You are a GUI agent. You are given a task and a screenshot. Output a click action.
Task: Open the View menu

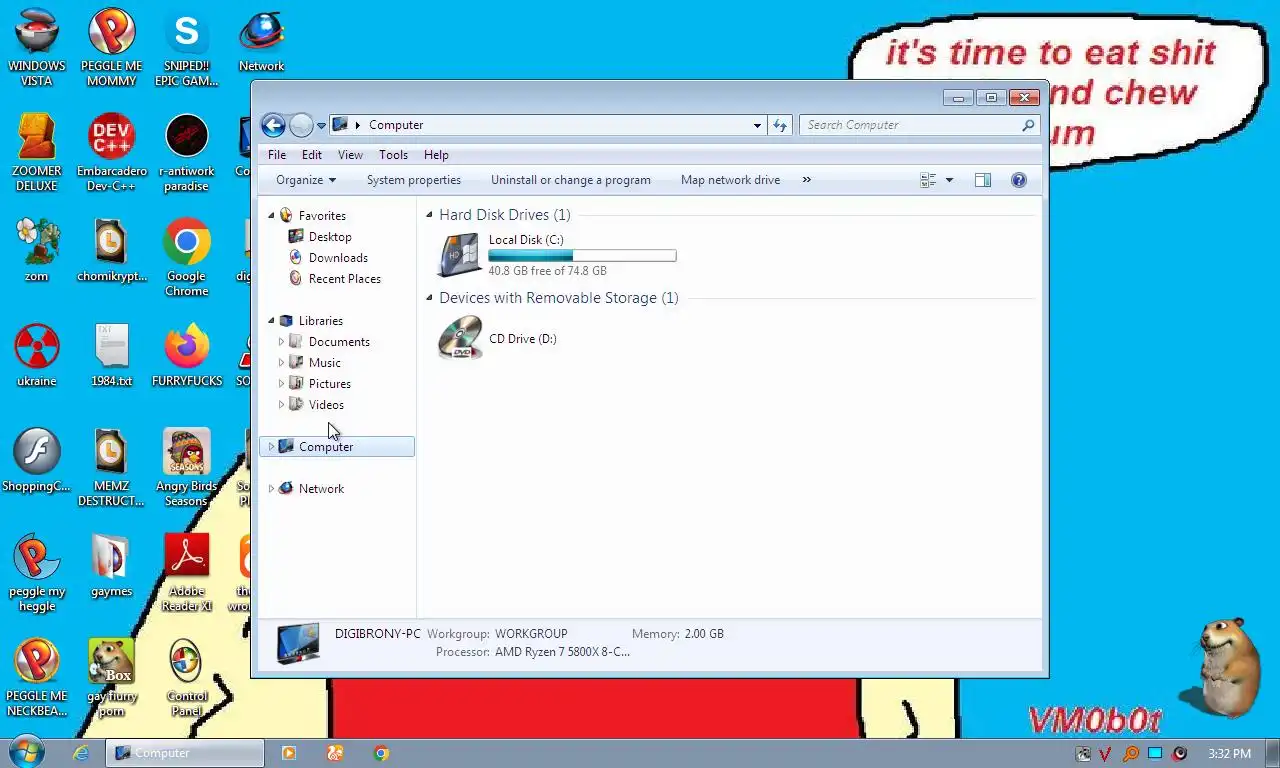tap(350, 155)
